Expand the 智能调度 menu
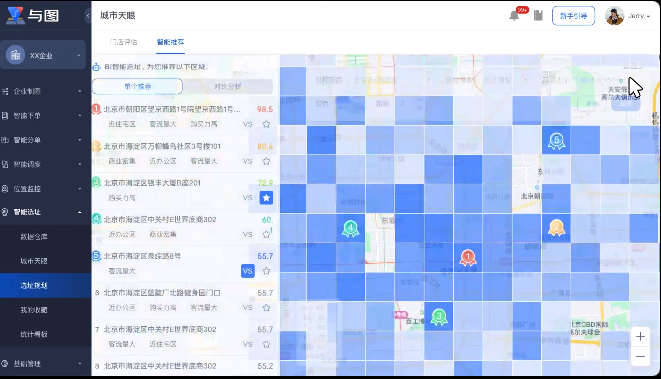Viewport: 661px width, 379px height. (80, 164)
